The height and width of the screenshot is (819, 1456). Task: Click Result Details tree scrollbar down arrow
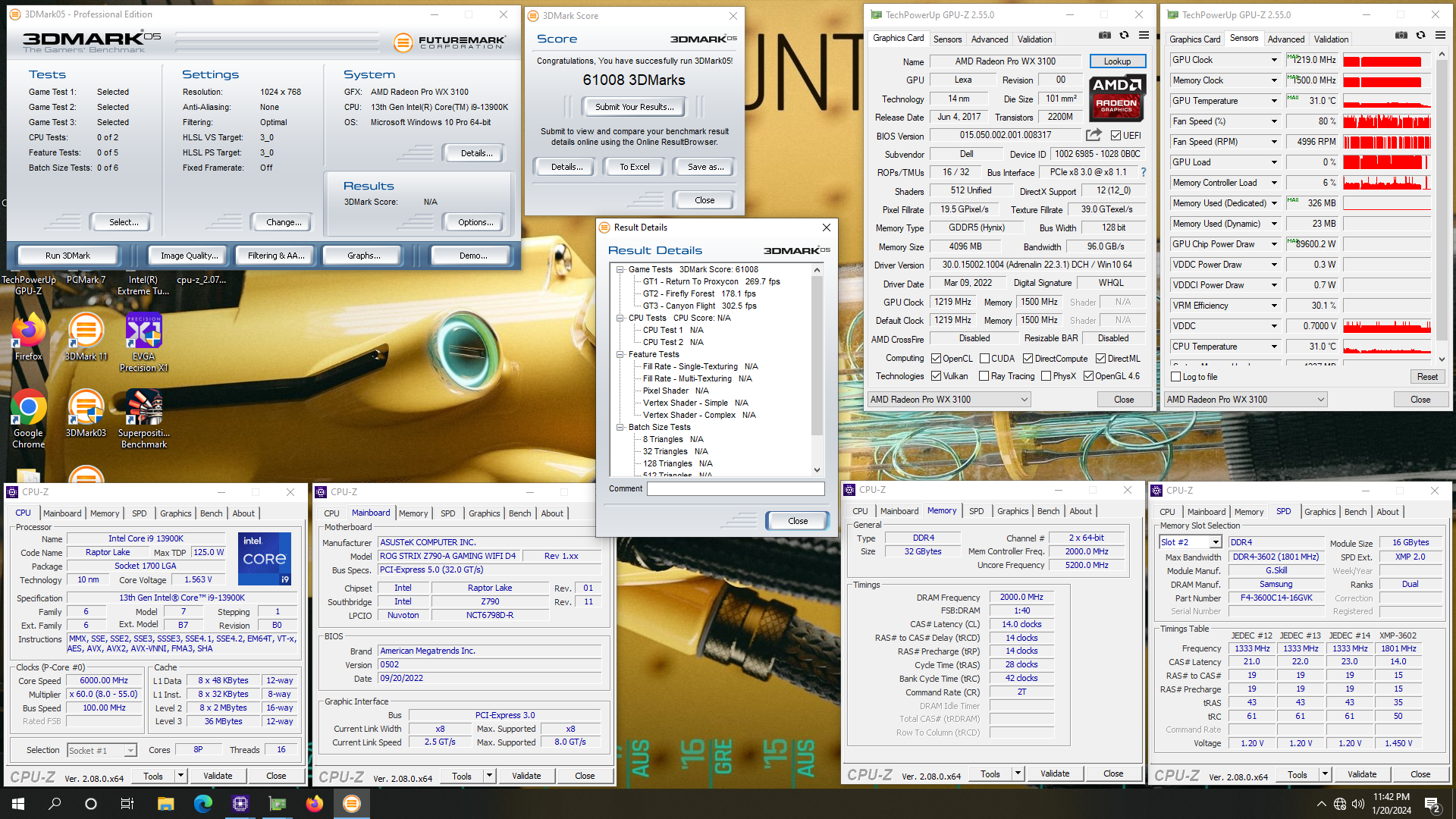[x=817, y=470]
